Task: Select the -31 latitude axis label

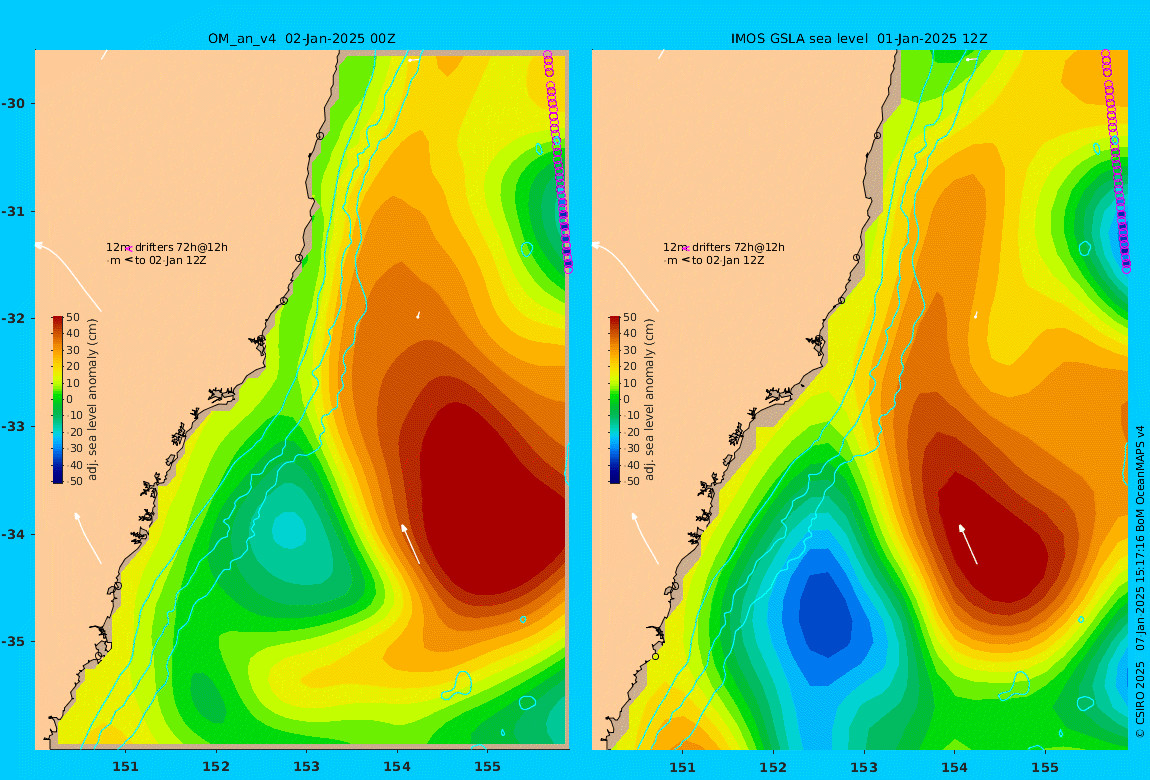Action: pyautogui.click(x=13, y=211)
